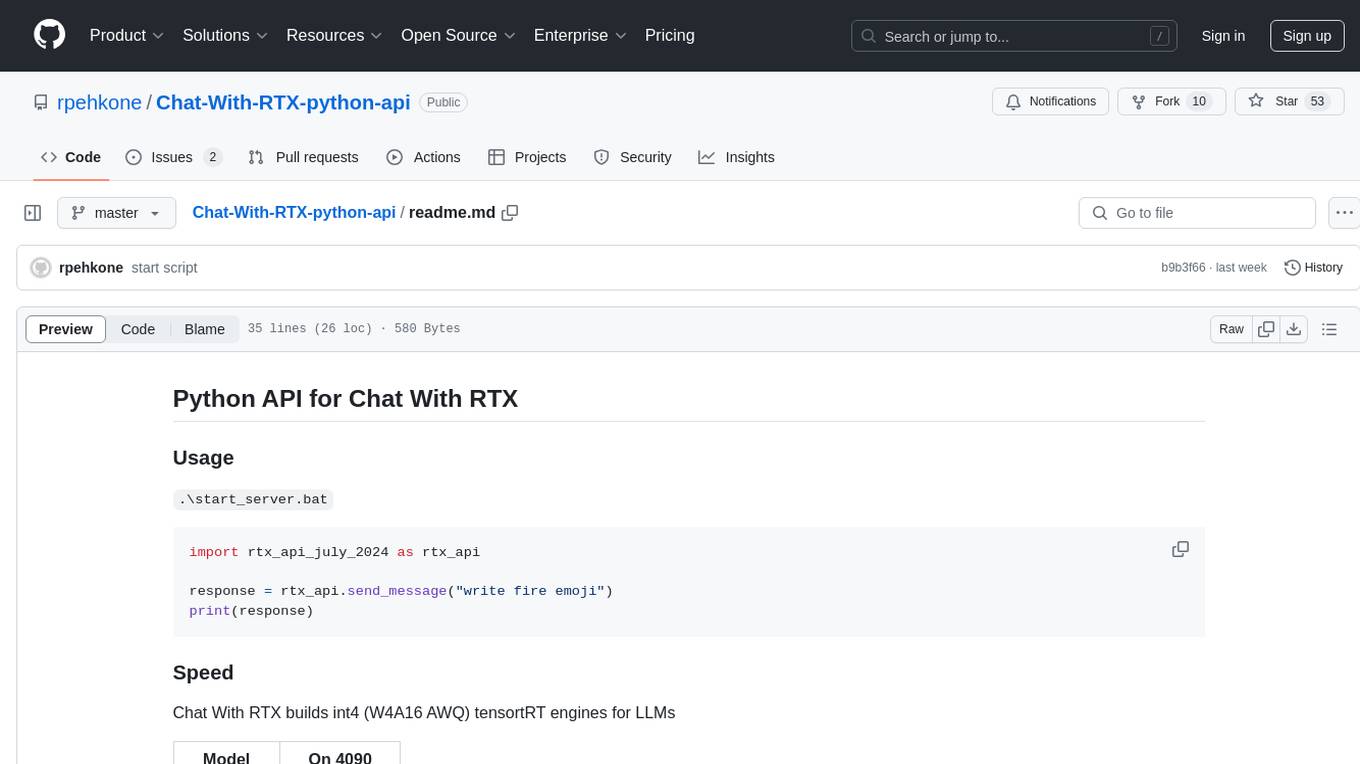The image size is (1360, 764).
Task: Click the Speed heading
Action: click(x=203, y=672)
